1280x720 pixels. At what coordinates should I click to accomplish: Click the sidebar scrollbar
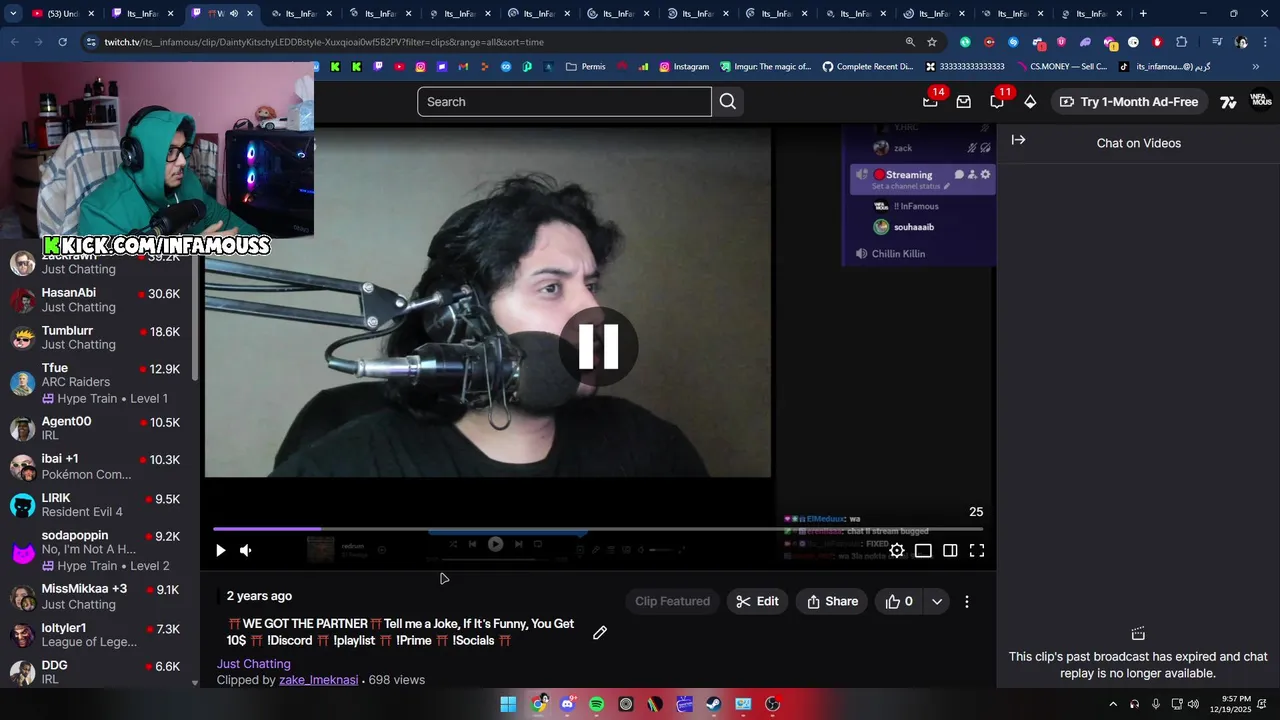coord(195,320)
